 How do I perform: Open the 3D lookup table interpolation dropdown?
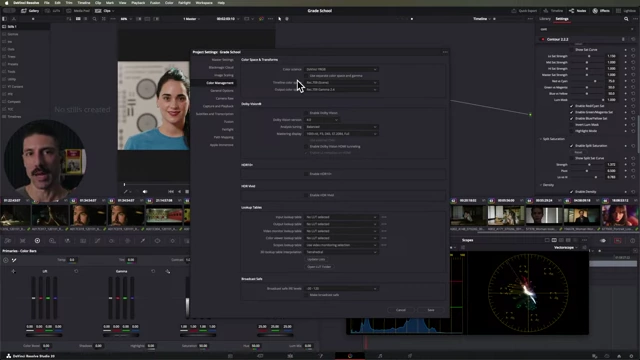(x=341, y=252)
